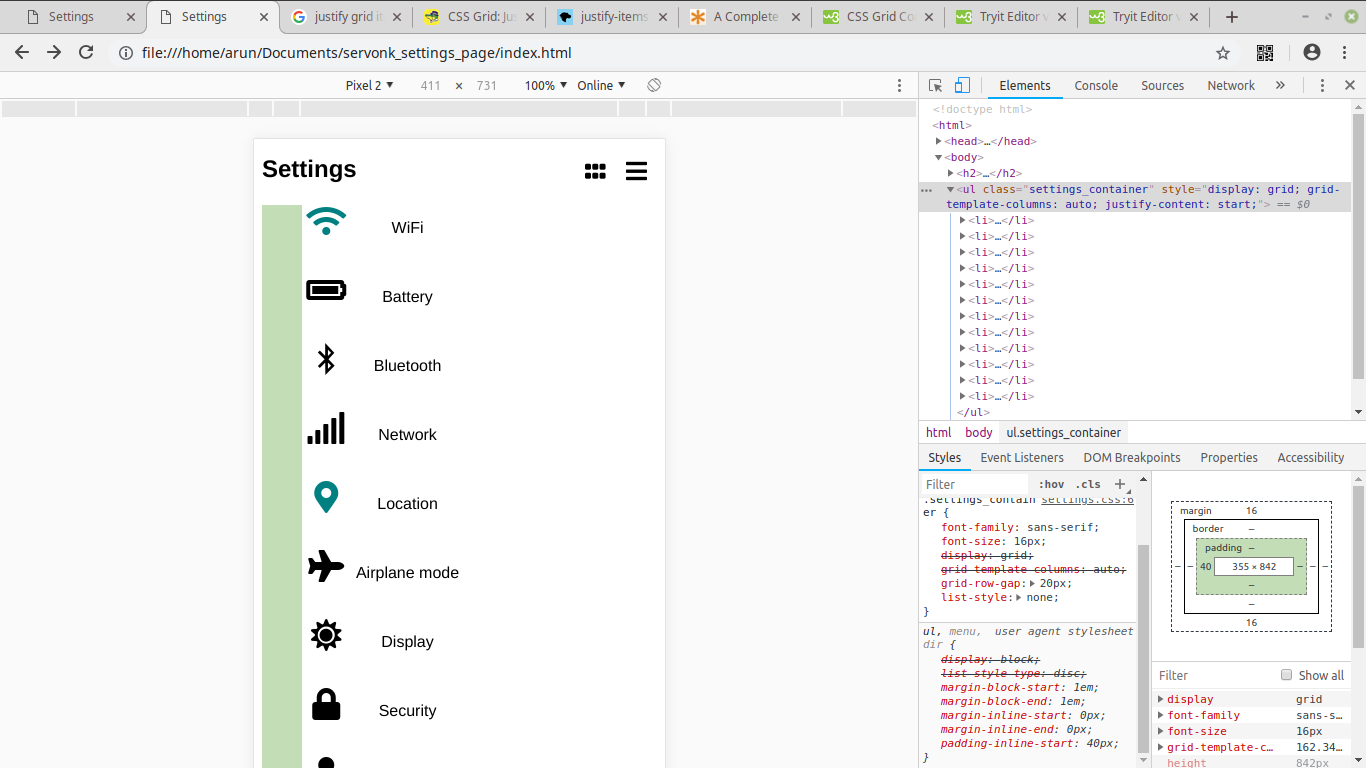The height and width of the screenshot is (768, 1366).
Task: Expand the computed display property
Action: 1161,699
